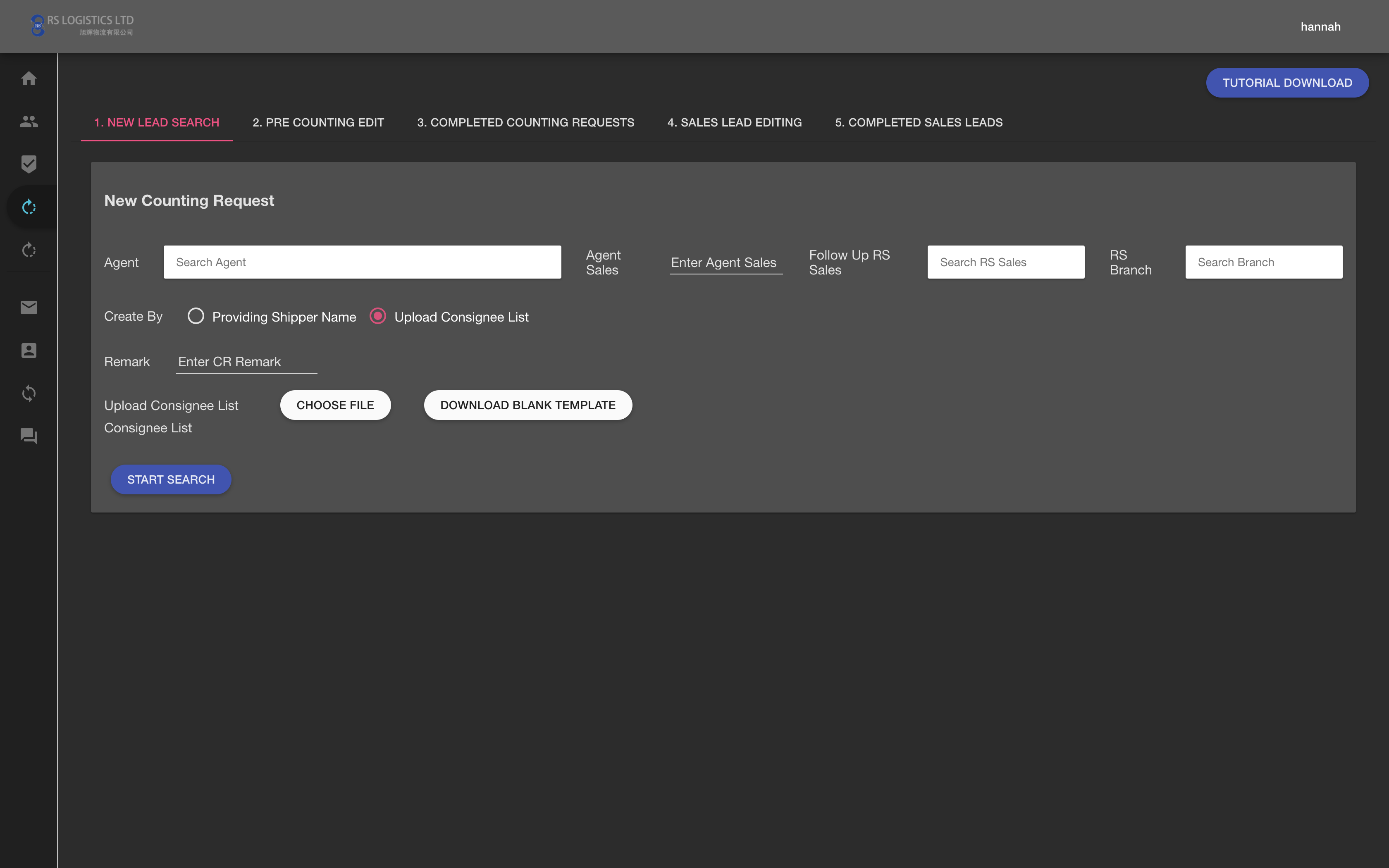
Task: Click Download Blank Template button
Action: click(528, 405)
